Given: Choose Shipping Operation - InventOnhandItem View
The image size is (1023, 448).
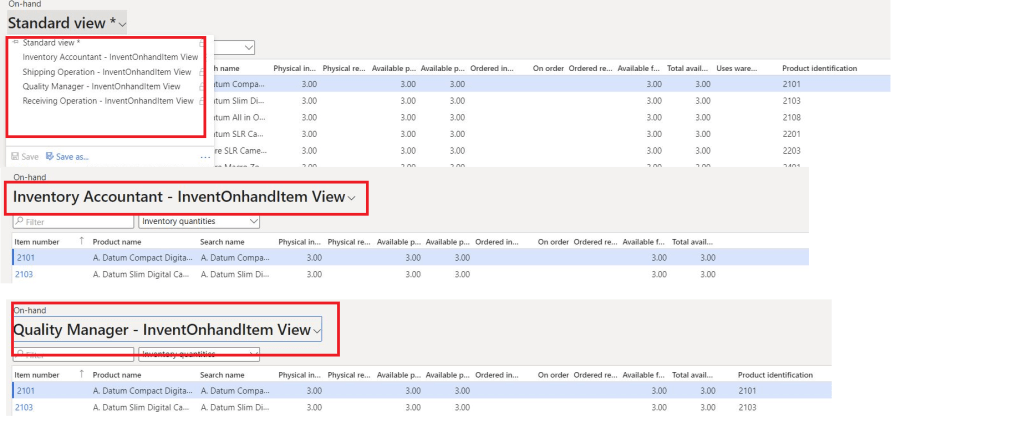Looking at the screenshot, I should point(107,72).
